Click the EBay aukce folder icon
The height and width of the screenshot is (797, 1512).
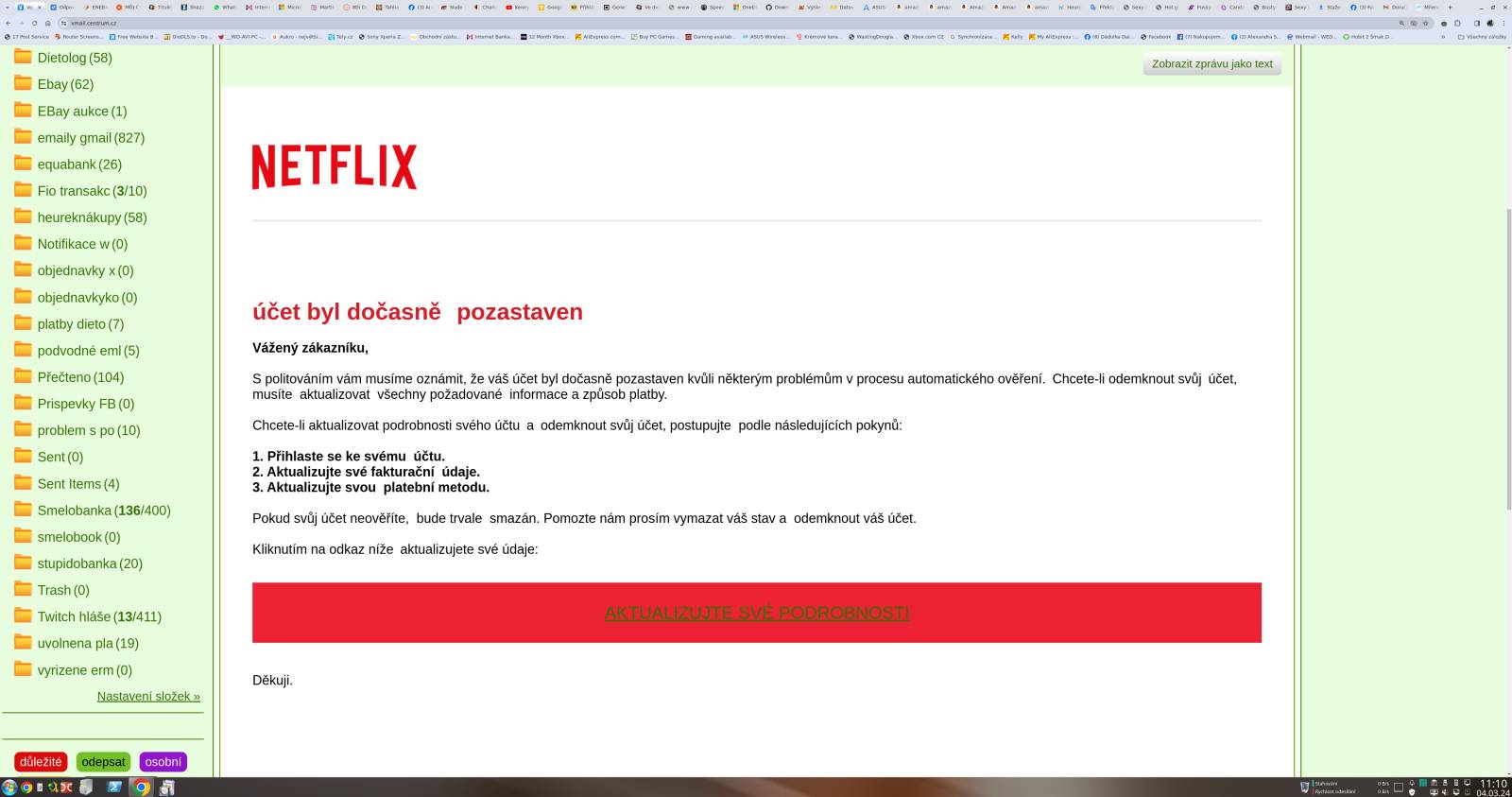point(23,110)
